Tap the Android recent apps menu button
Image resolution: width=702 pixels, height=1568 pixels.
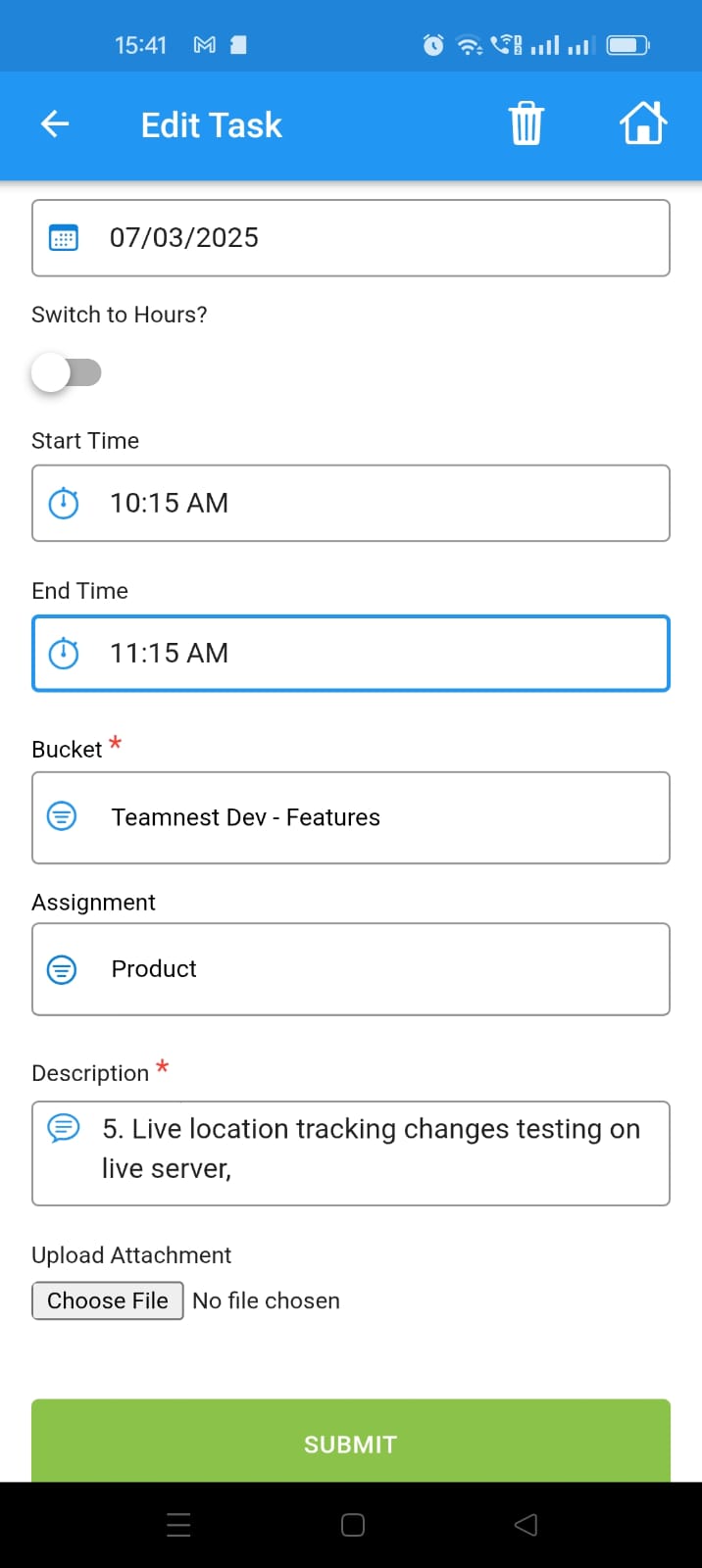pos(178,1525)
